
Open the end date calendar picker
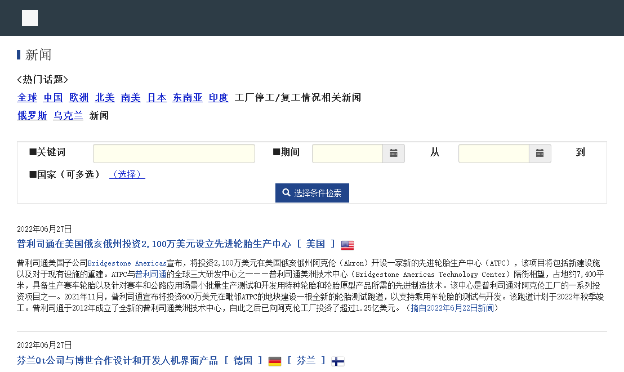[x=540, y=153]
